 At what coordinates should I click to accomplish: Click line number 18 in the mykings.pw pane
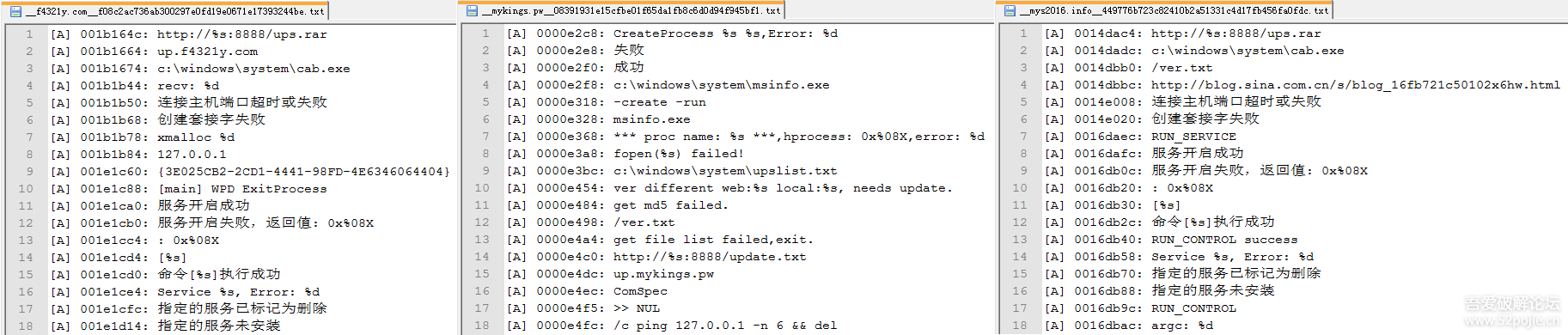(482, 326)
